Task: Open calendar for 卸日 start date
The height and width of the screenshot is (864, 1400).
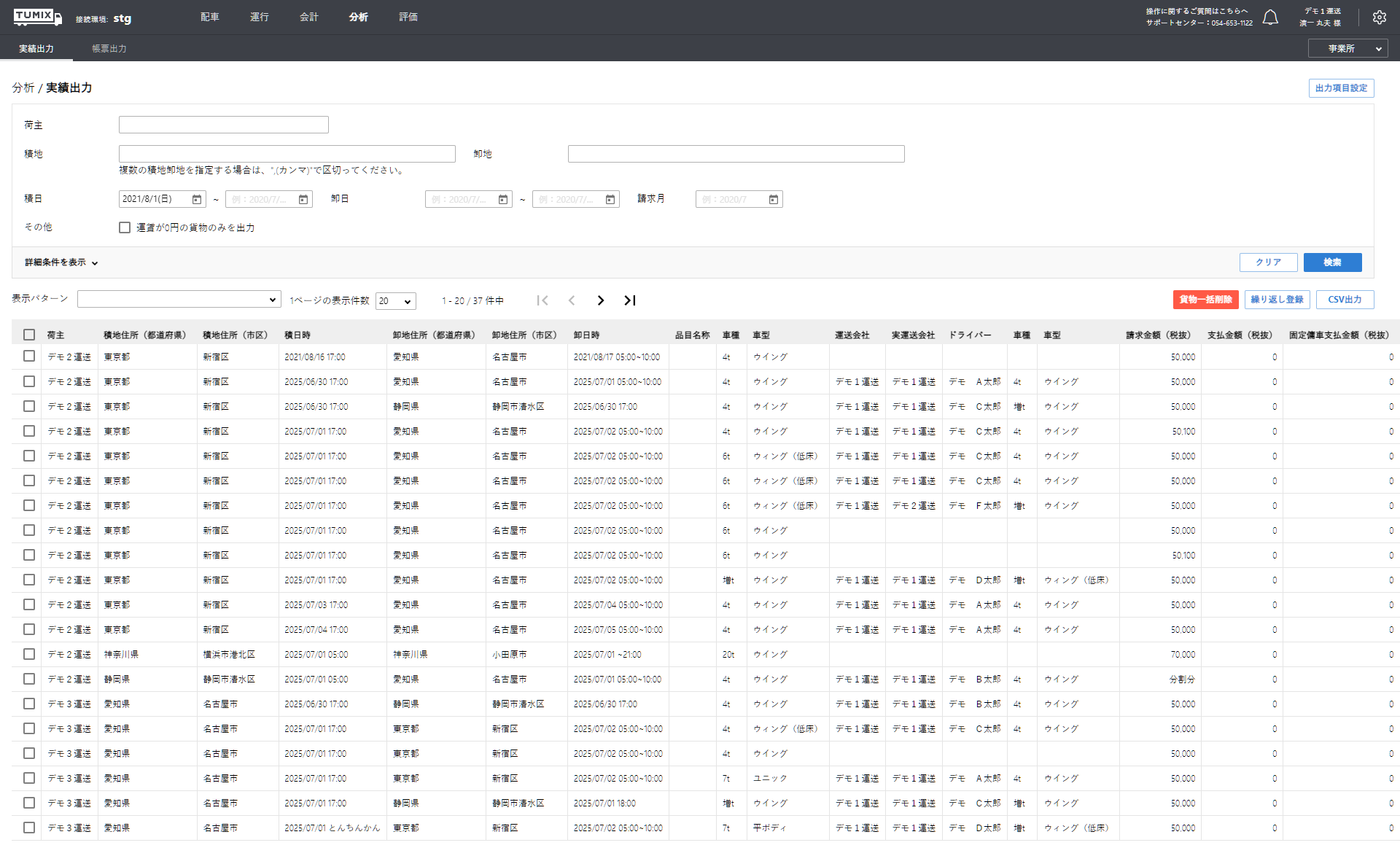Action: [x=503, y=199]
